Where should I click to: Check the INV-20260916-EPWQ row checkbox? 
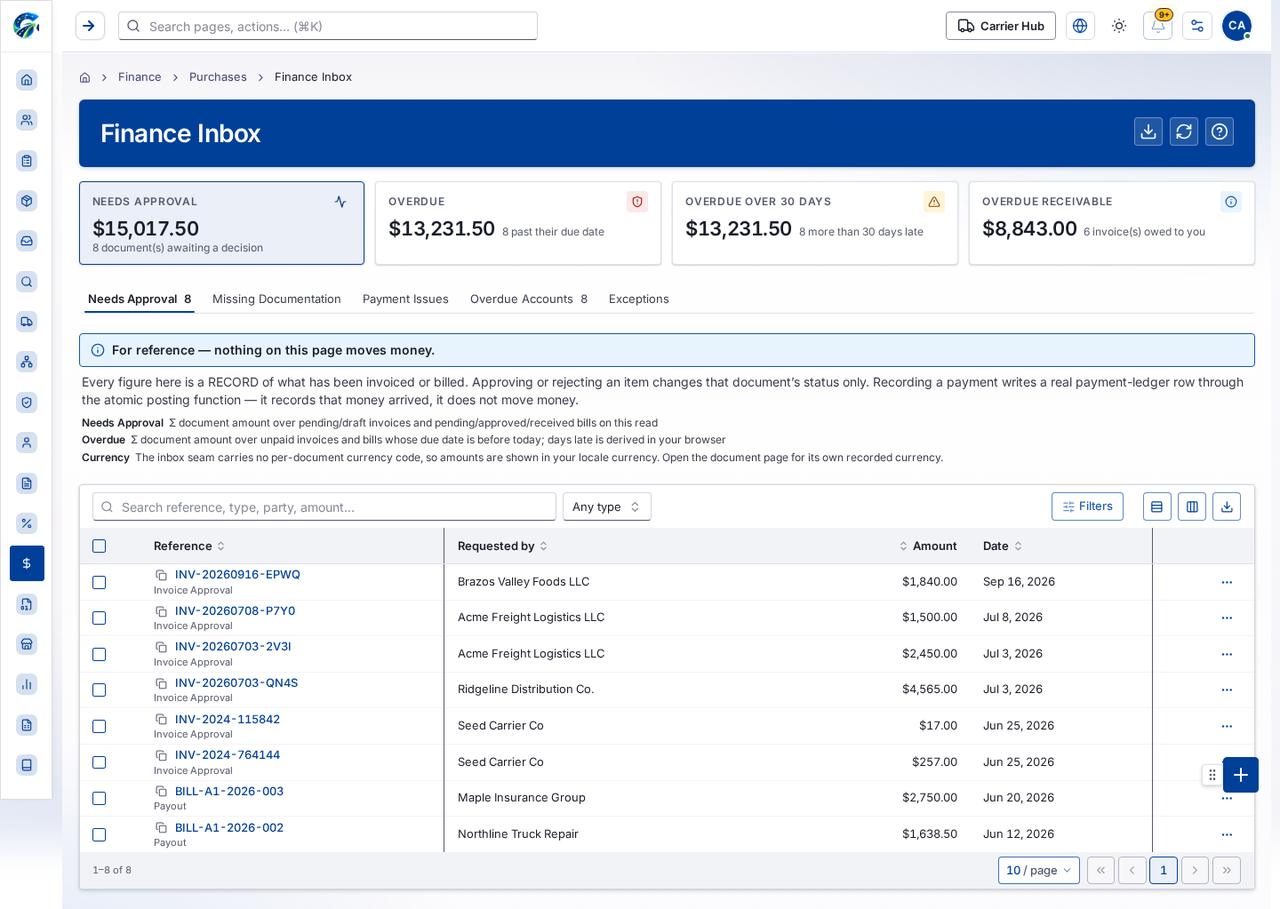pyautogui.click(x=99, y=582)
